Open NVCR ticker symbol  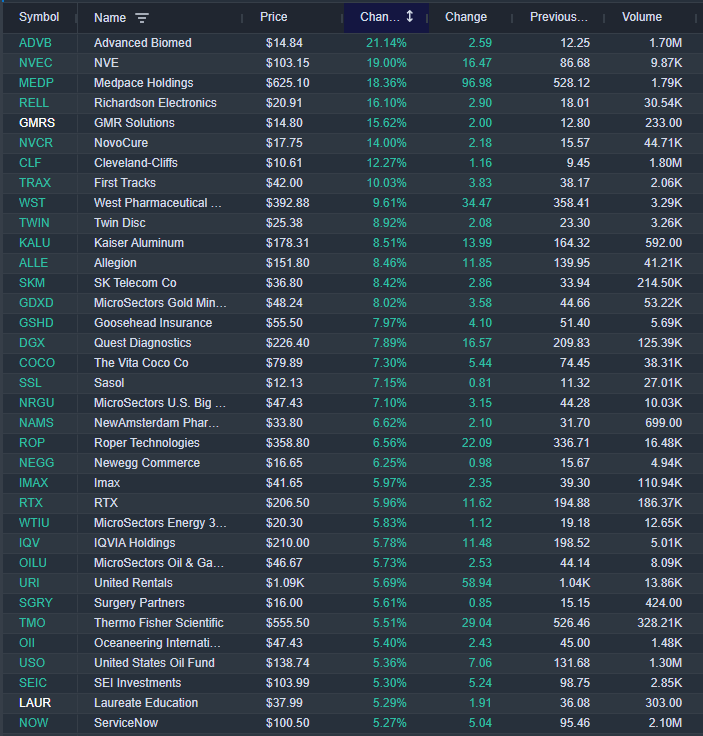[36, 143]
